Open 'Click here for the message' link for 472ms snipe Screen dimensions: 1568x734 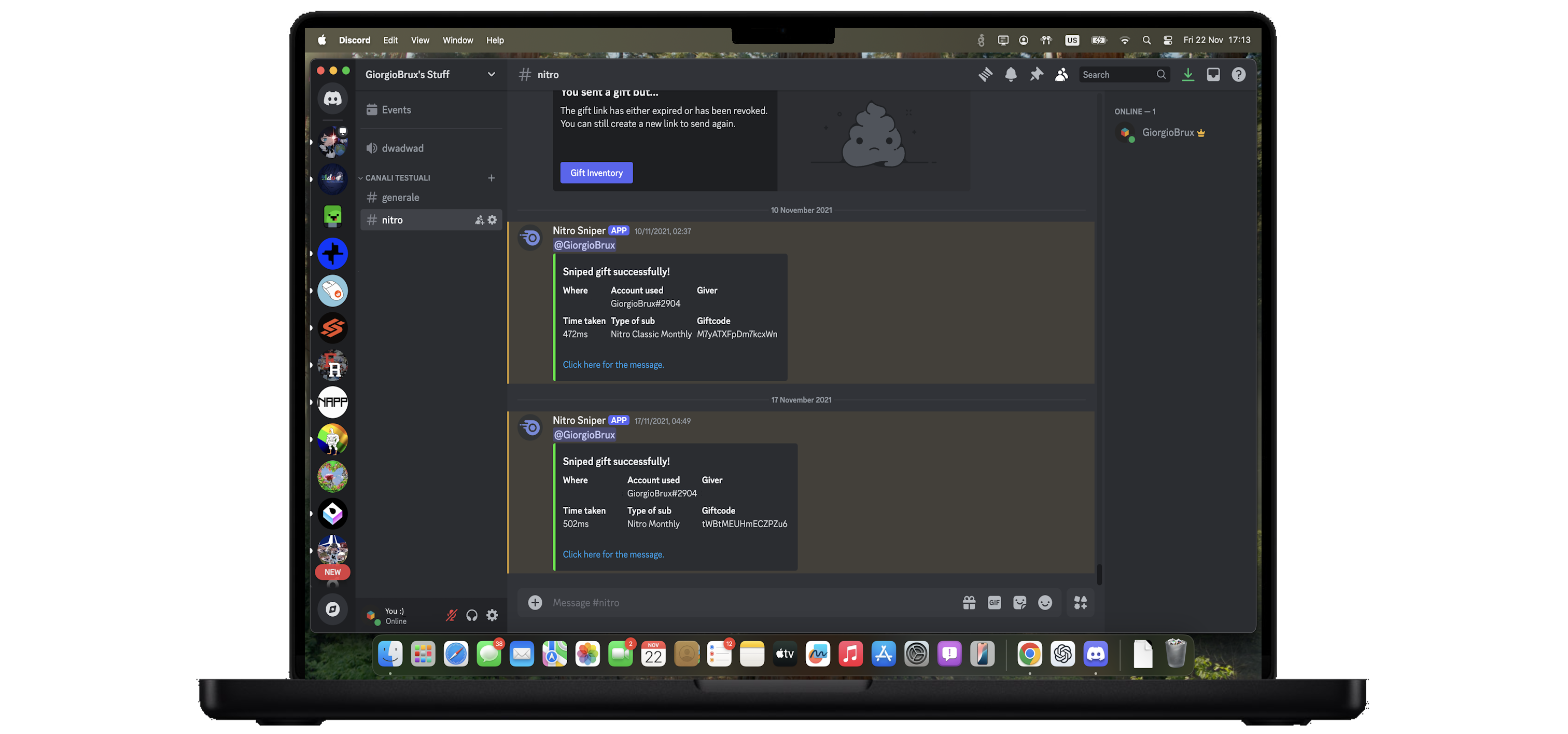click(613, 364)
